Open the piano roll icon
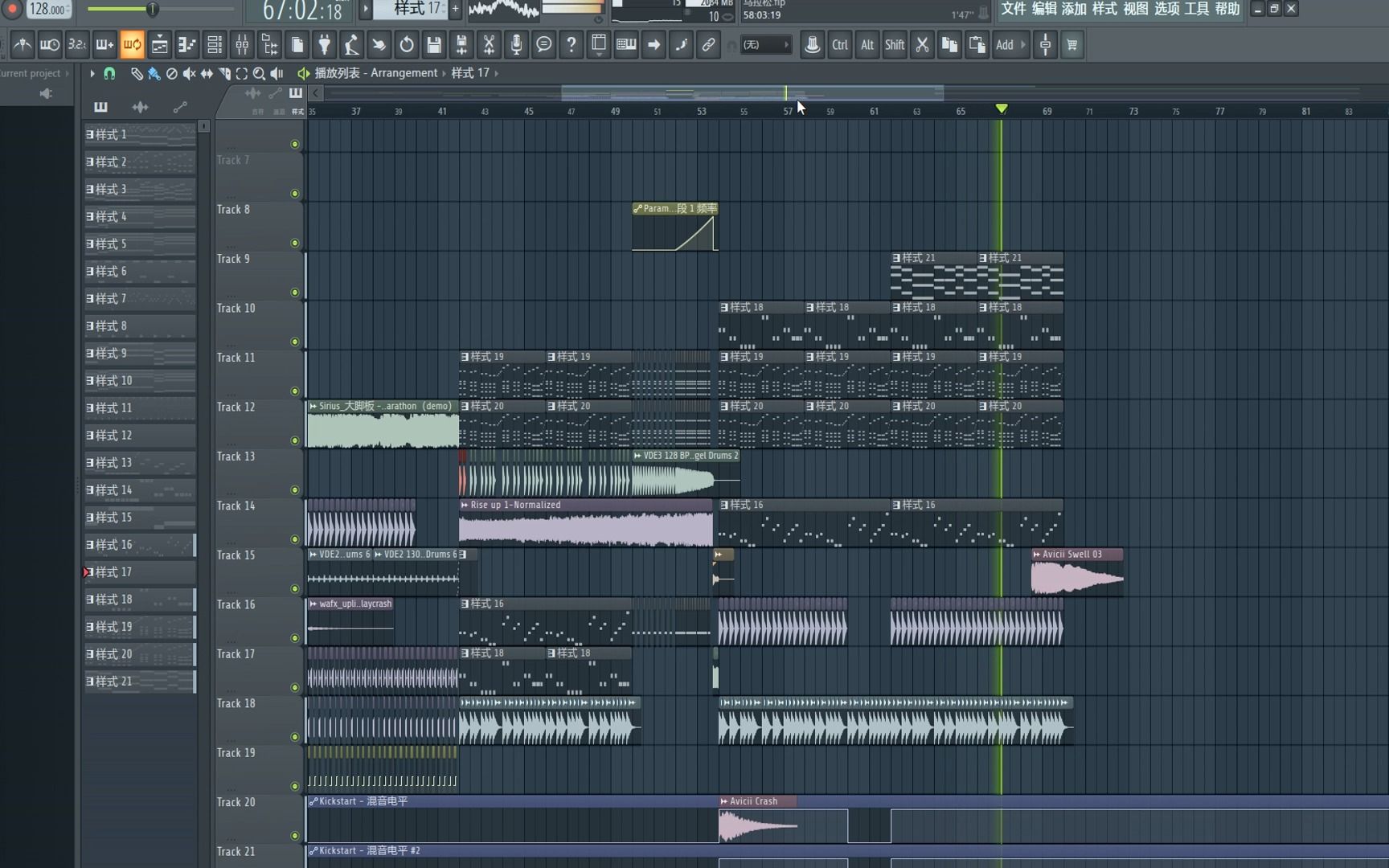 click(x=186, y=45)
